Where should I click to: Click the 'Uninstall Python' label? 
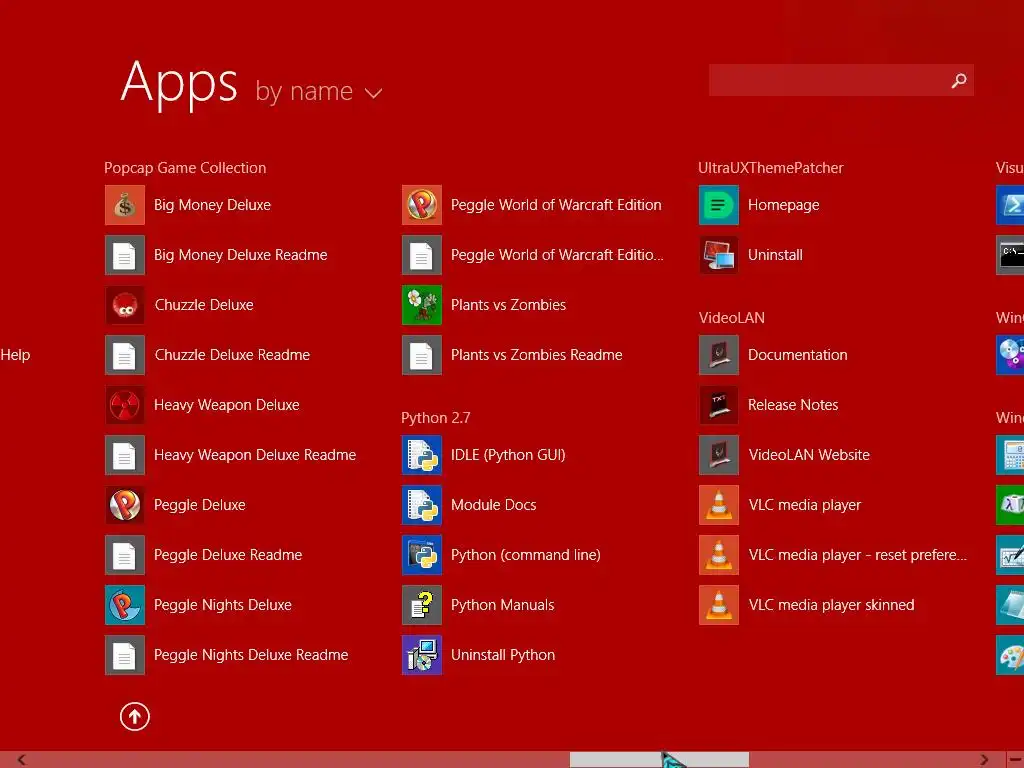point(503,655)
